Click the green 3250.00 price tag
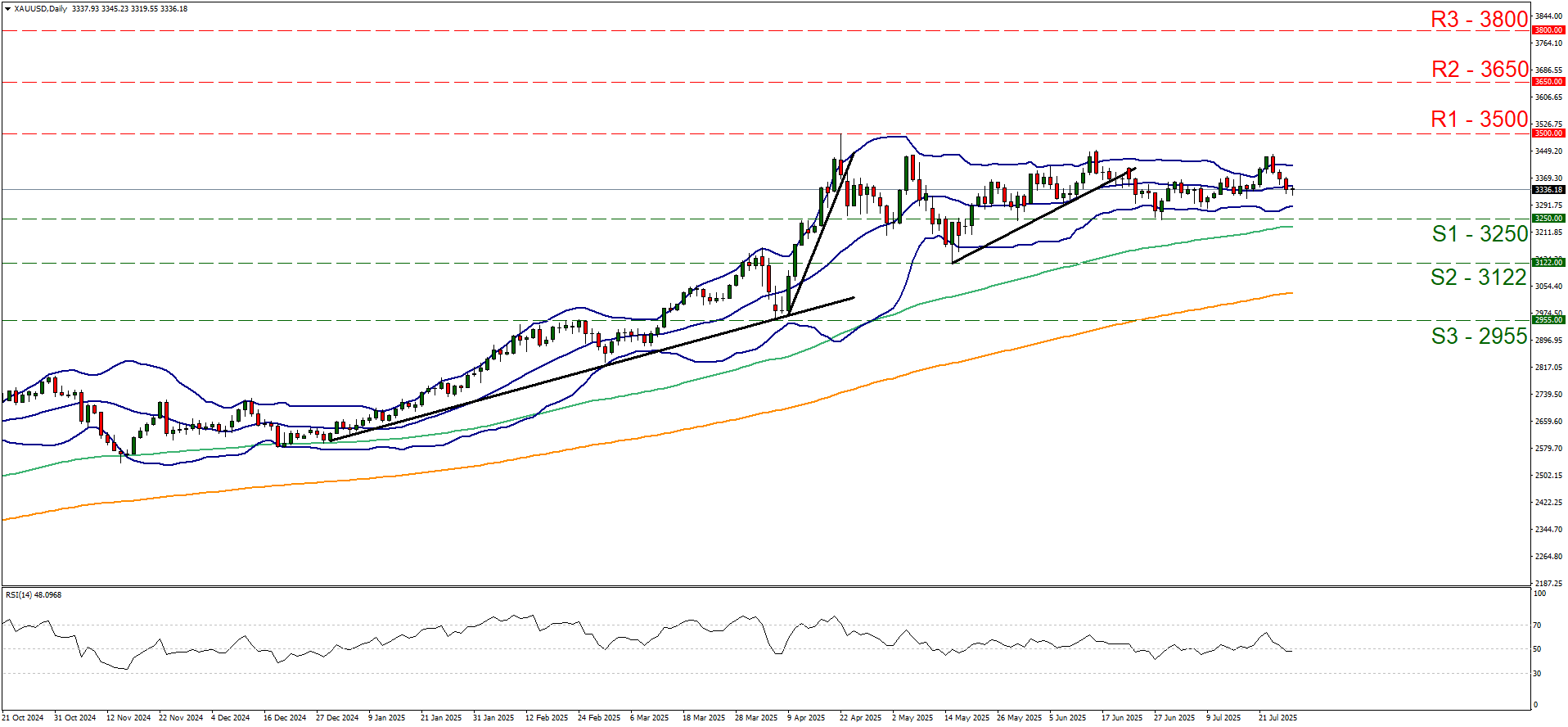This screenshot has width=1568, height=727. pyautogui.click(x=1548, y=219)
